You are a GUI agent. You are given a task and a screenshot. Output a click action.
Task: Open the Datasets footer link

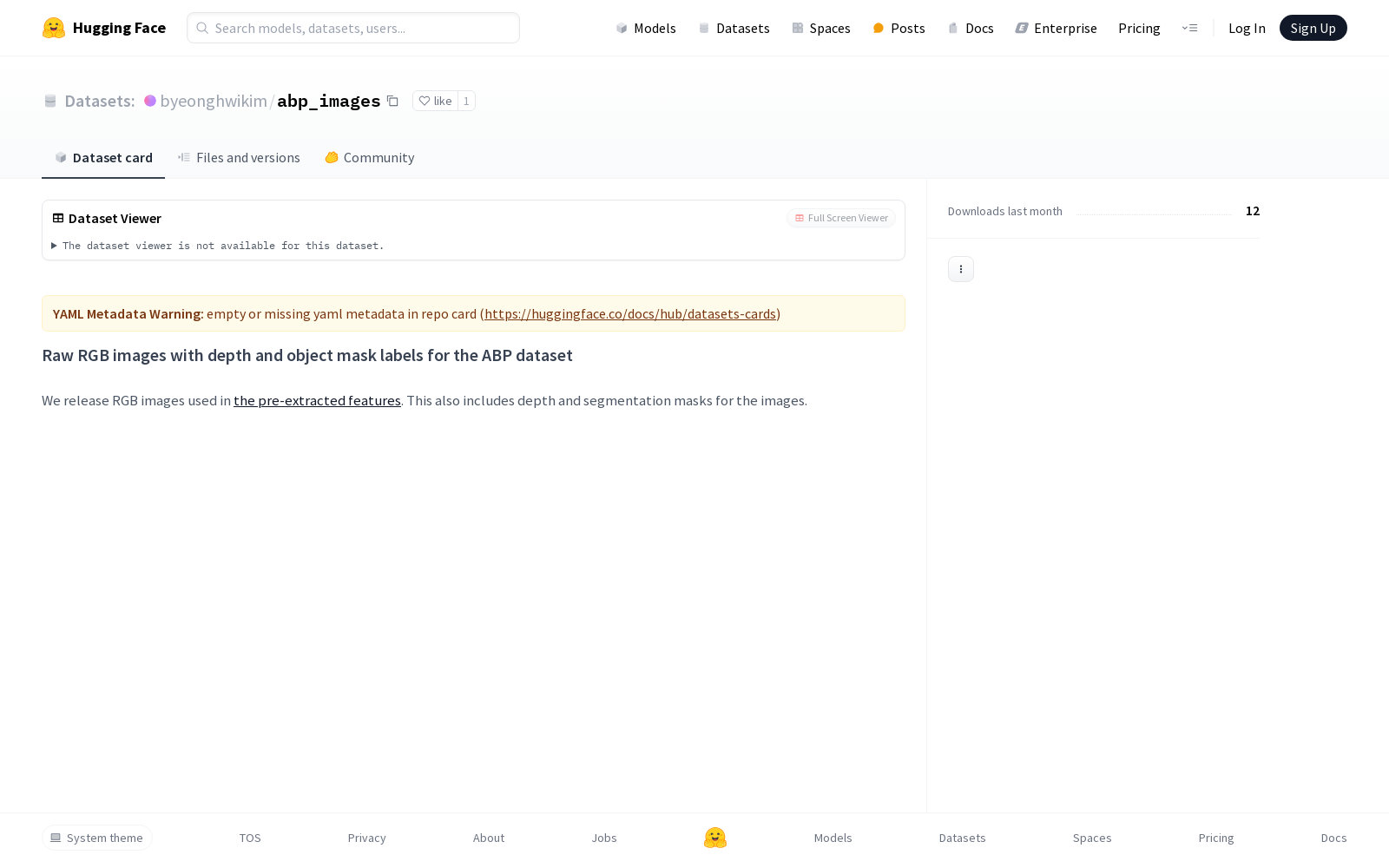tap(963, 838)
